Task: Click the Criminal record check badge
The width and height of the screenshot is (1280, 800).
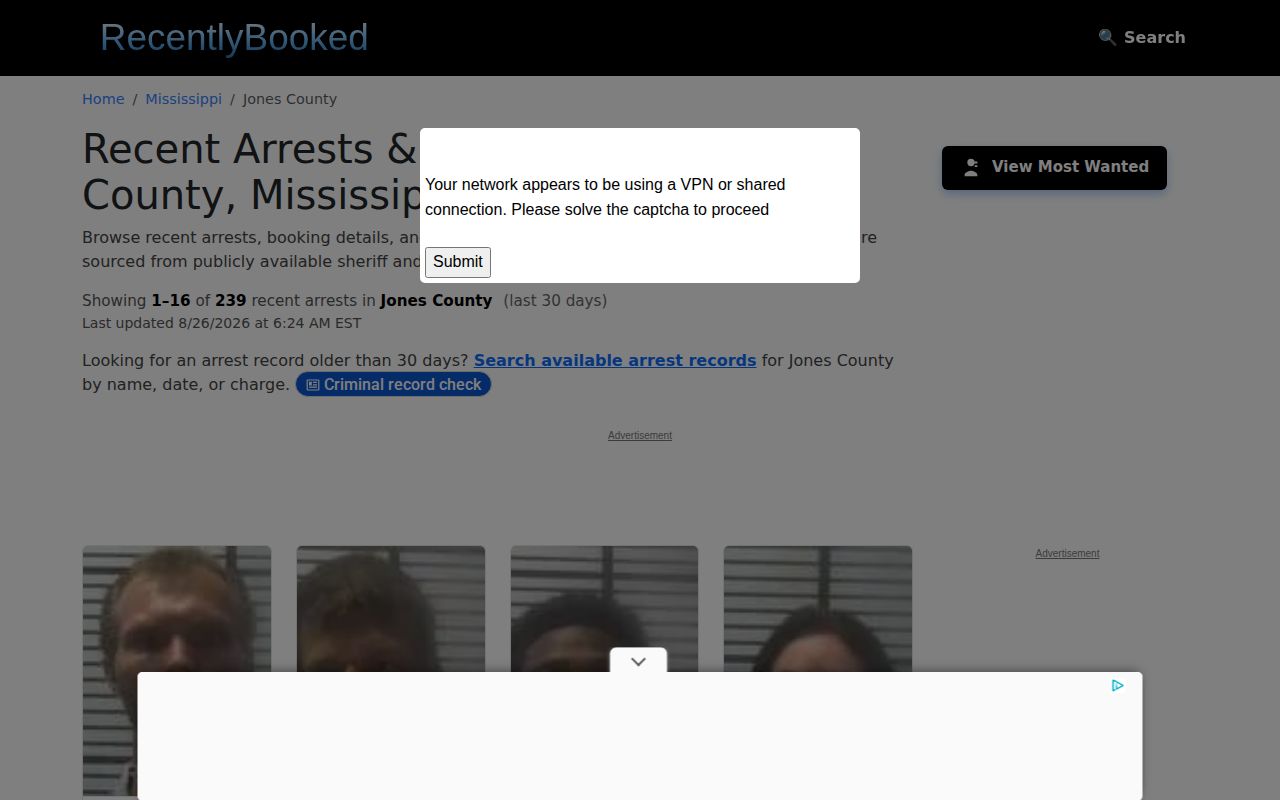Action: click(x=393, y=385)
